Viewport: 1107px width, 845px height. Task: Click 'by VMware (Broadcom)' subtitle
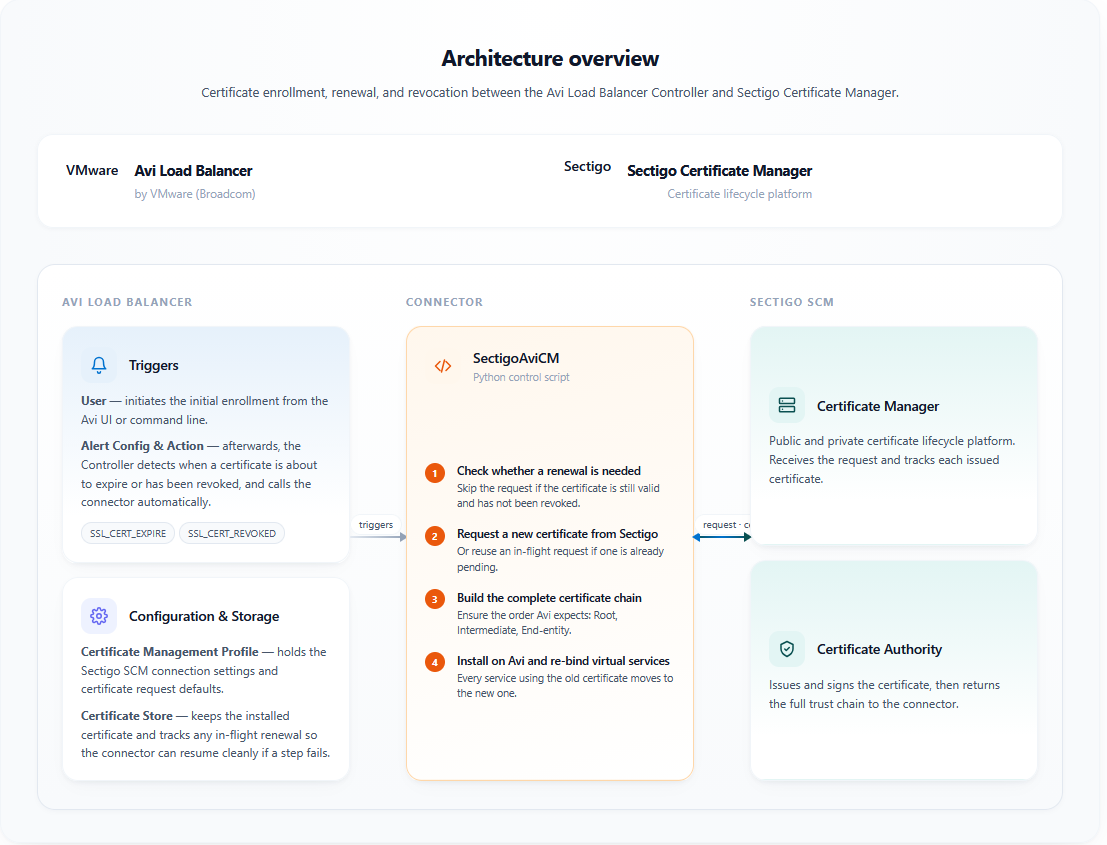[x=195, y=194]
